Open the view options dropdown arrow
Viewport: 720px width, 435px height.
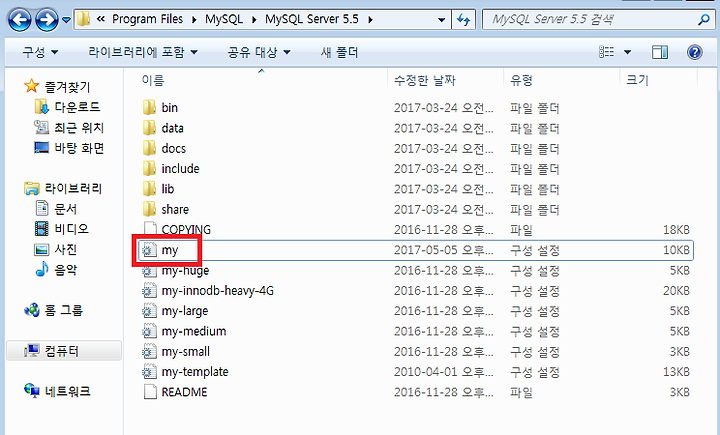627,52
